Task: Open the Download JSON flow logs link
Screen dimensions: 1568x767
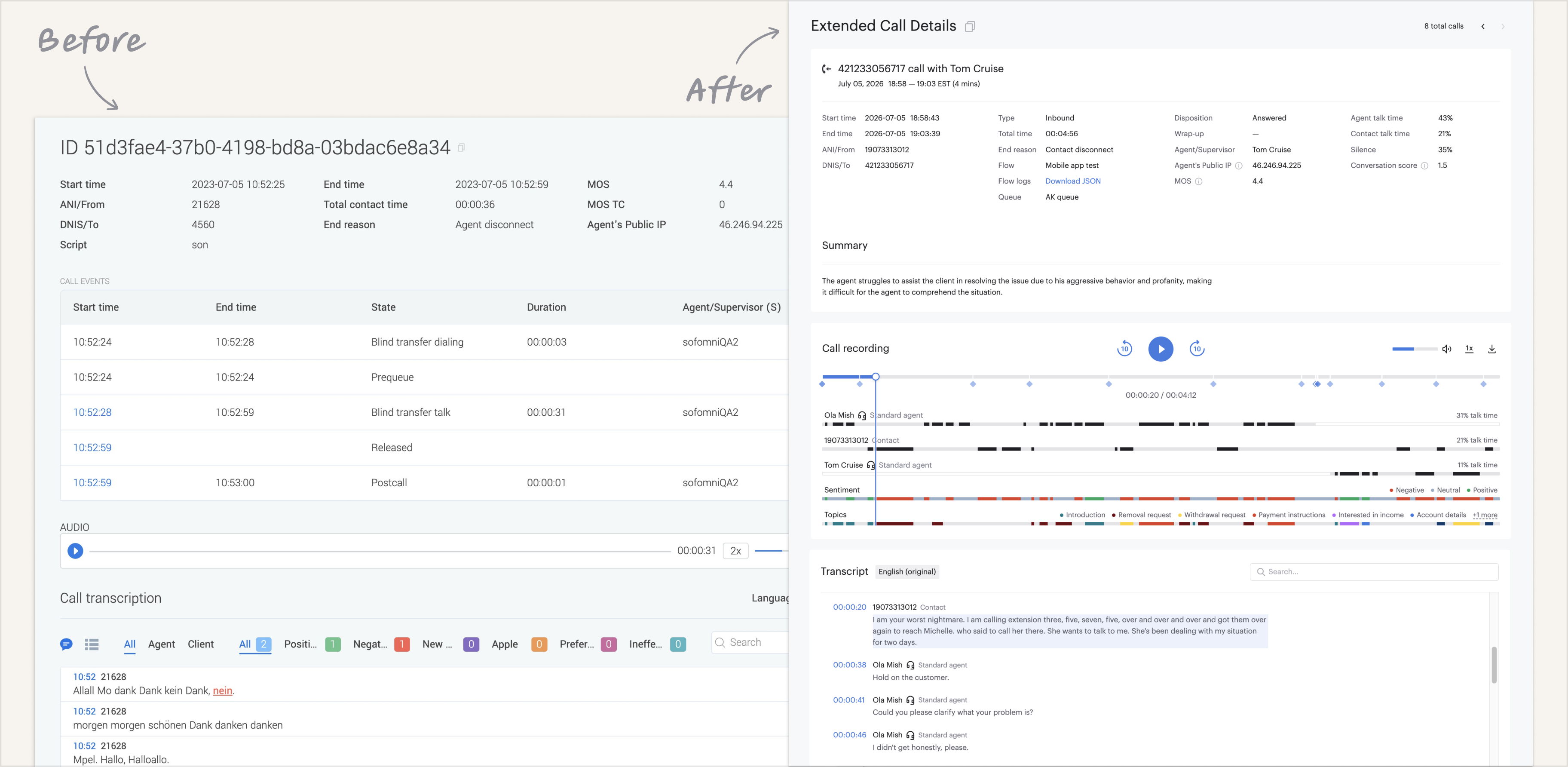Action: (x=1072, y=181)
